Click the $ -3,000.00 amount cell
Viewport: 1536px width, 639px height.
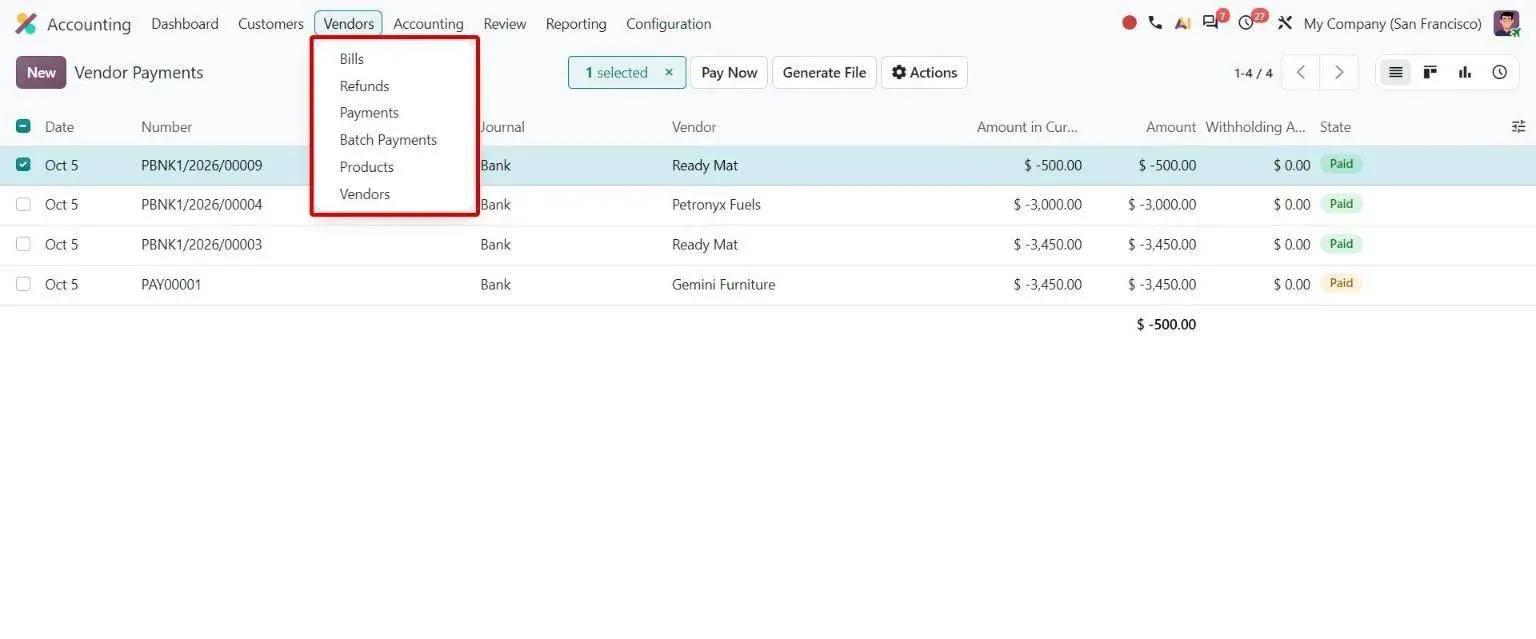tap(1162, 204)
